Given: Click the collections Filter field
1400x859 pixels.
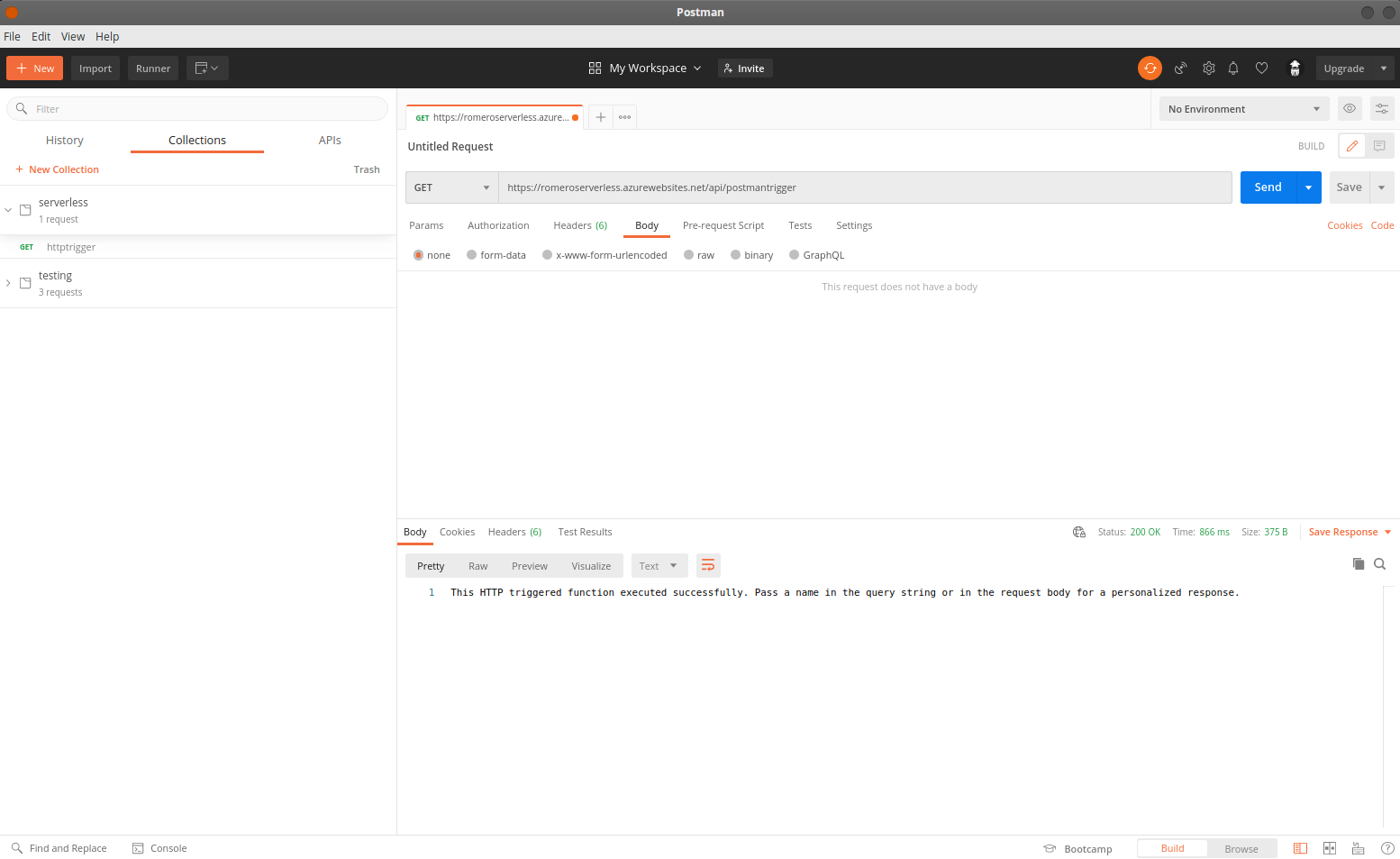Looking at the screenshot, I should click(197, 109).
